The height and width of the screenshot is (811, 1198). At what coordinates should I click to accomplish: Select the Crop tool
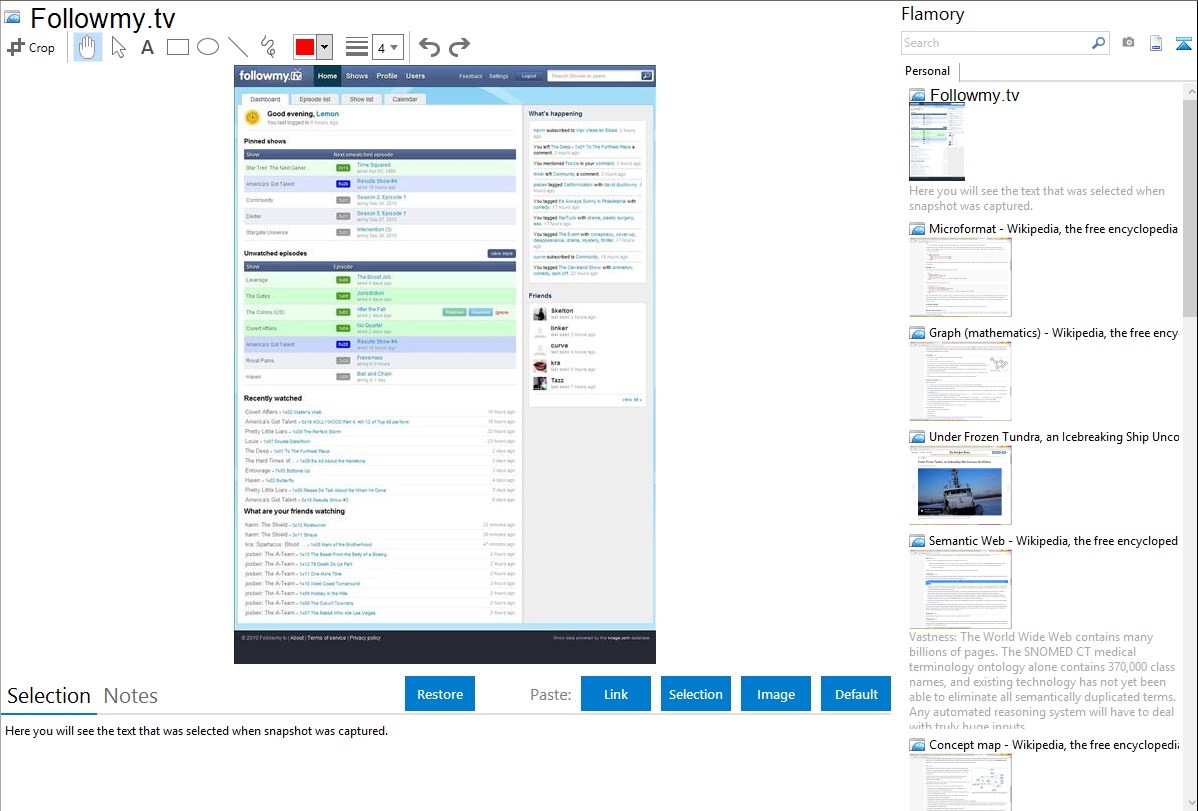point(31,47)
